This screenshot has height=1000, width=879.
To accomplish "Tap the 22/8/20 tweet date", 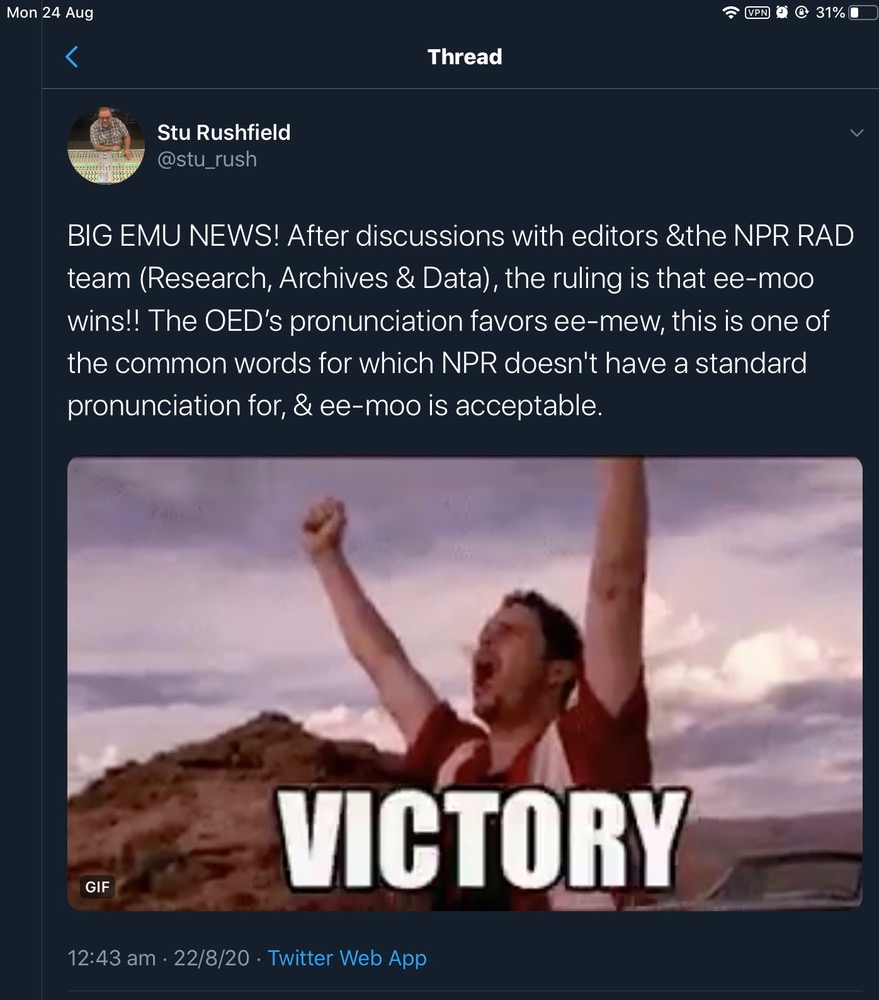I will (211, 958).
